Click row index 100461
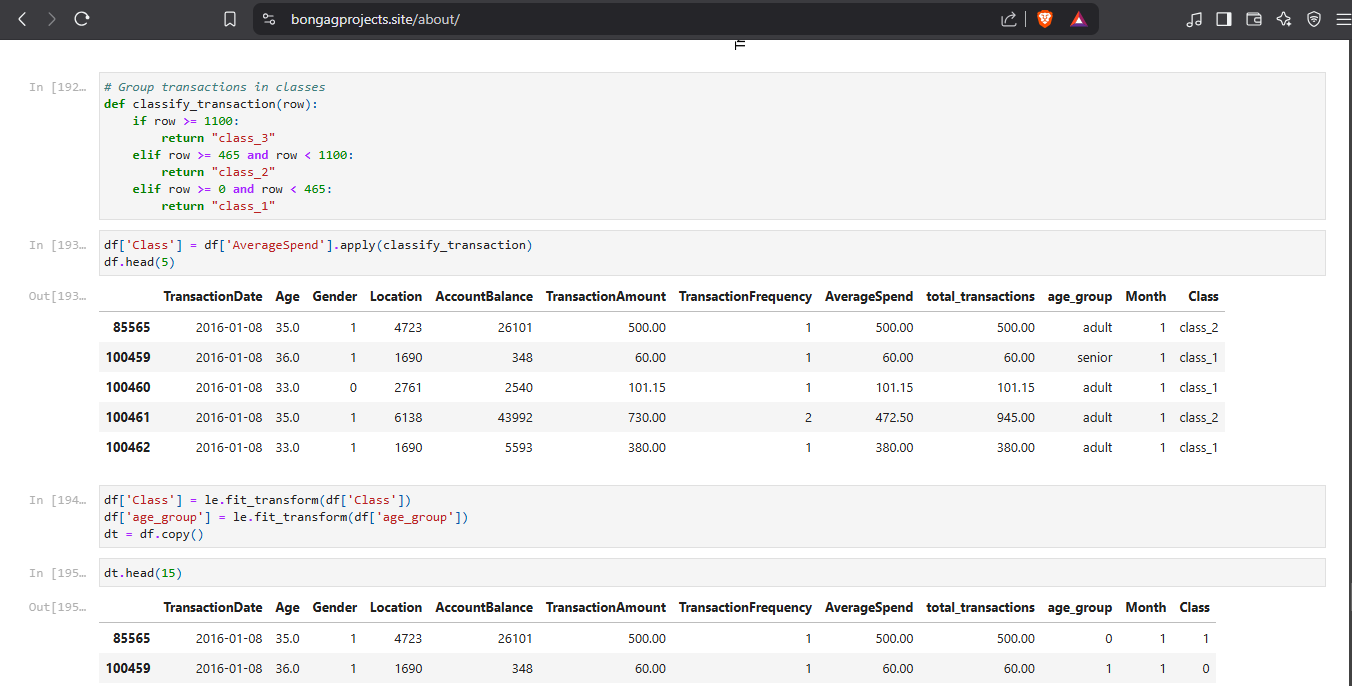This screenshot has height=686, width=1352. pos(128,417)
